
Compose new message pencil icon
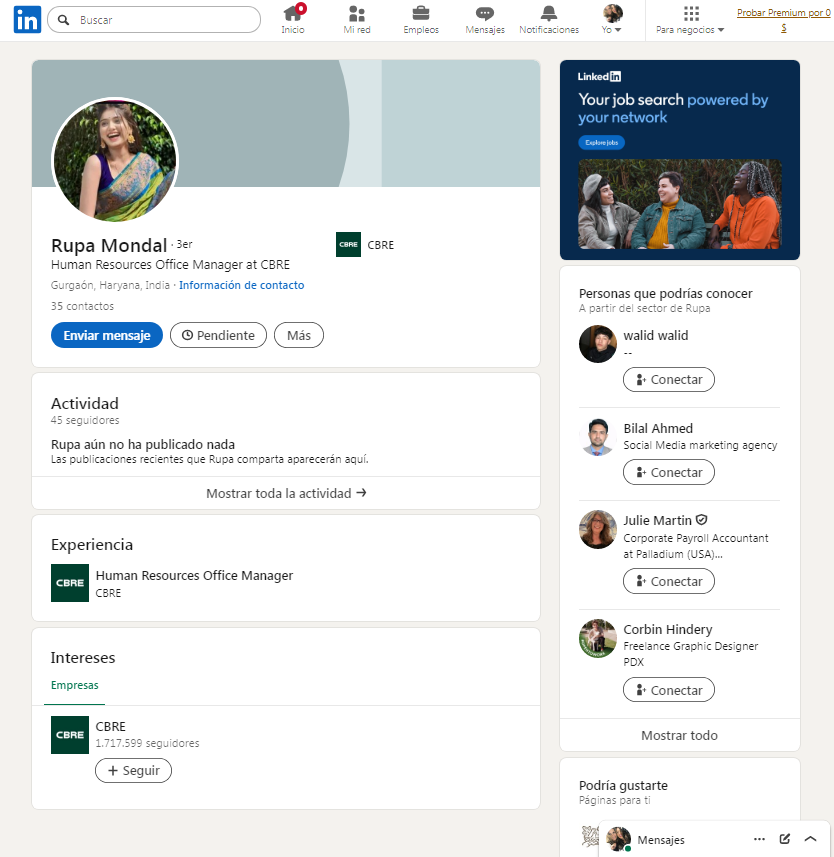[x=785, y=839]
